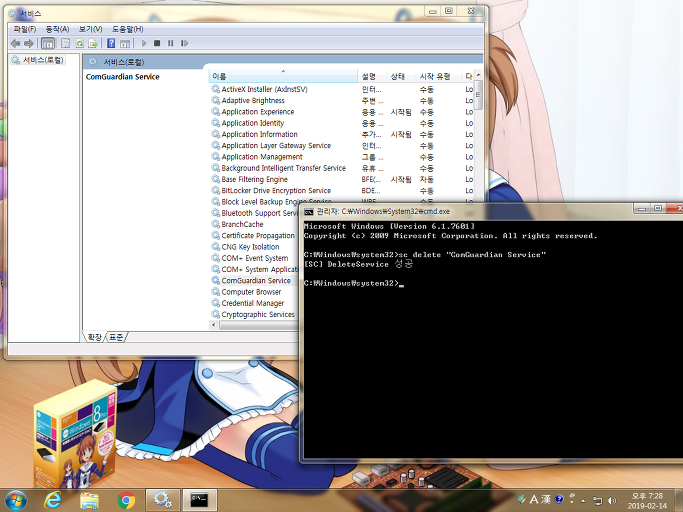Click the services list vertical scrollbar up arrow
The width and height of the screenshot is (683, 512).
tap(478, 75)
